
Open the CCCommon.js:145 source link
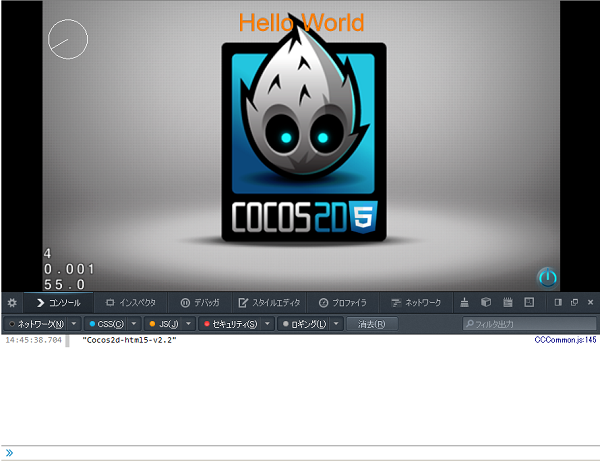(565, 340)
